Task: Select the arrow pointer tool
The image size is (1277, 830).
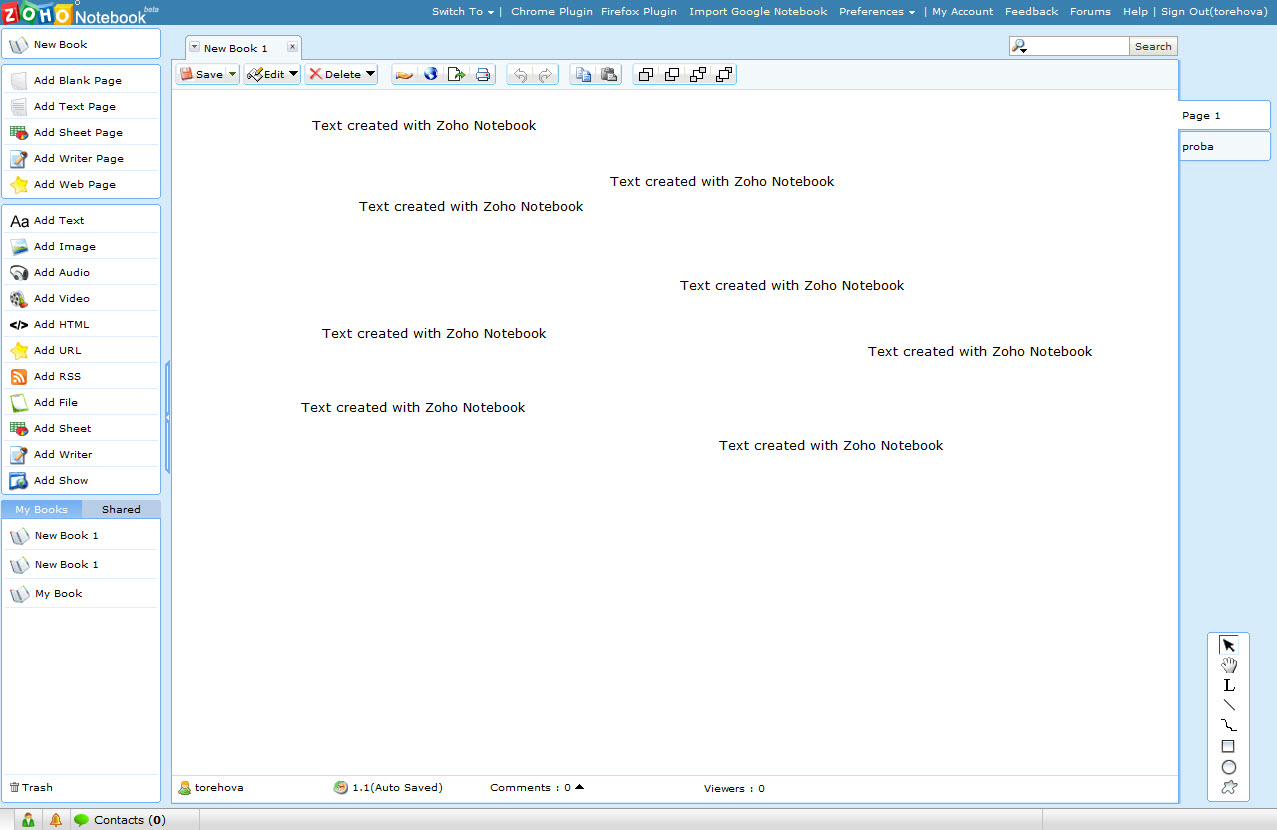Action: [1229, 646]
